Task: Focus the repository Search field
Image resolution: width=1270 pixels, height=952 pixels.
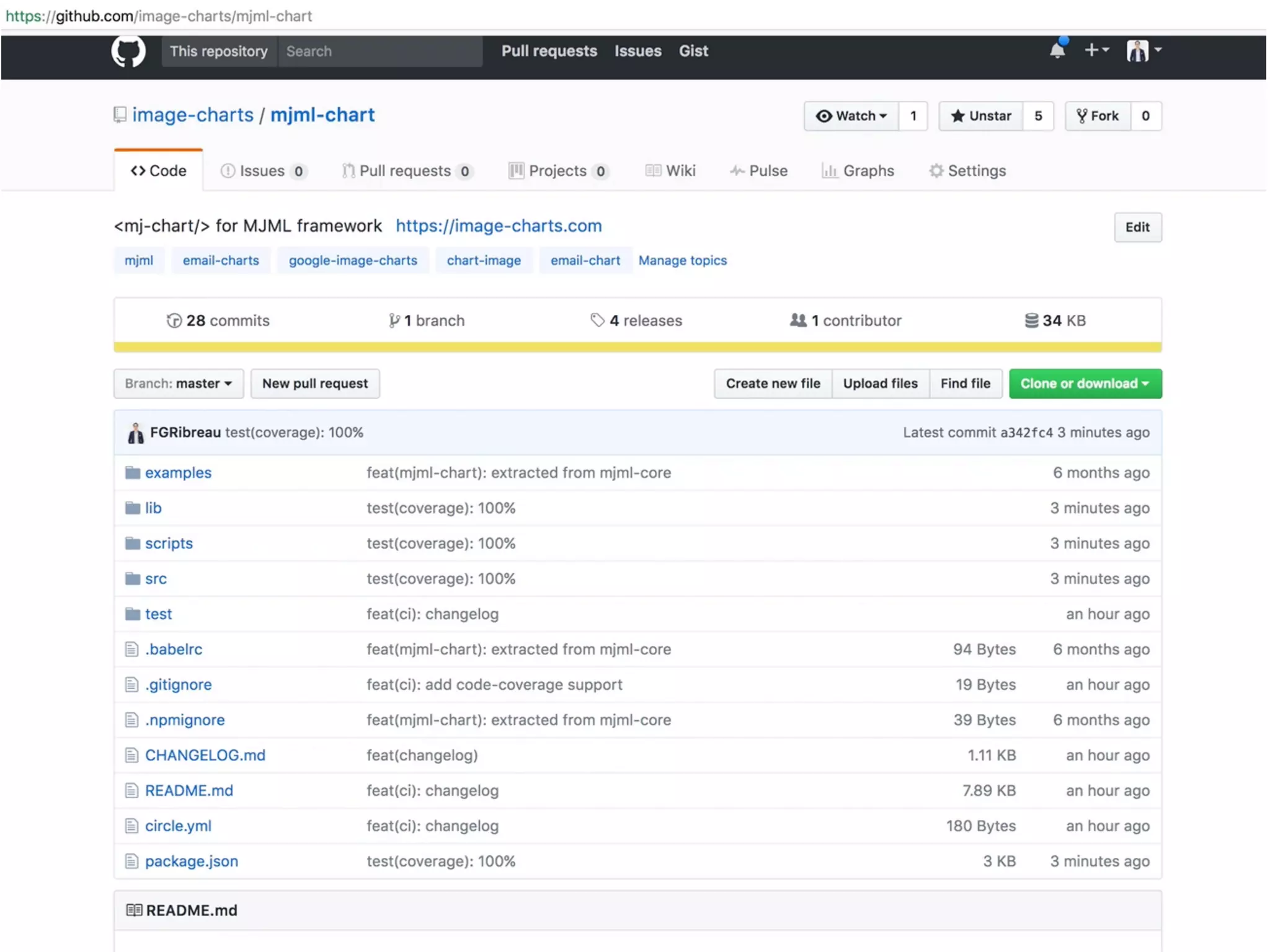Action: point(380,51)
